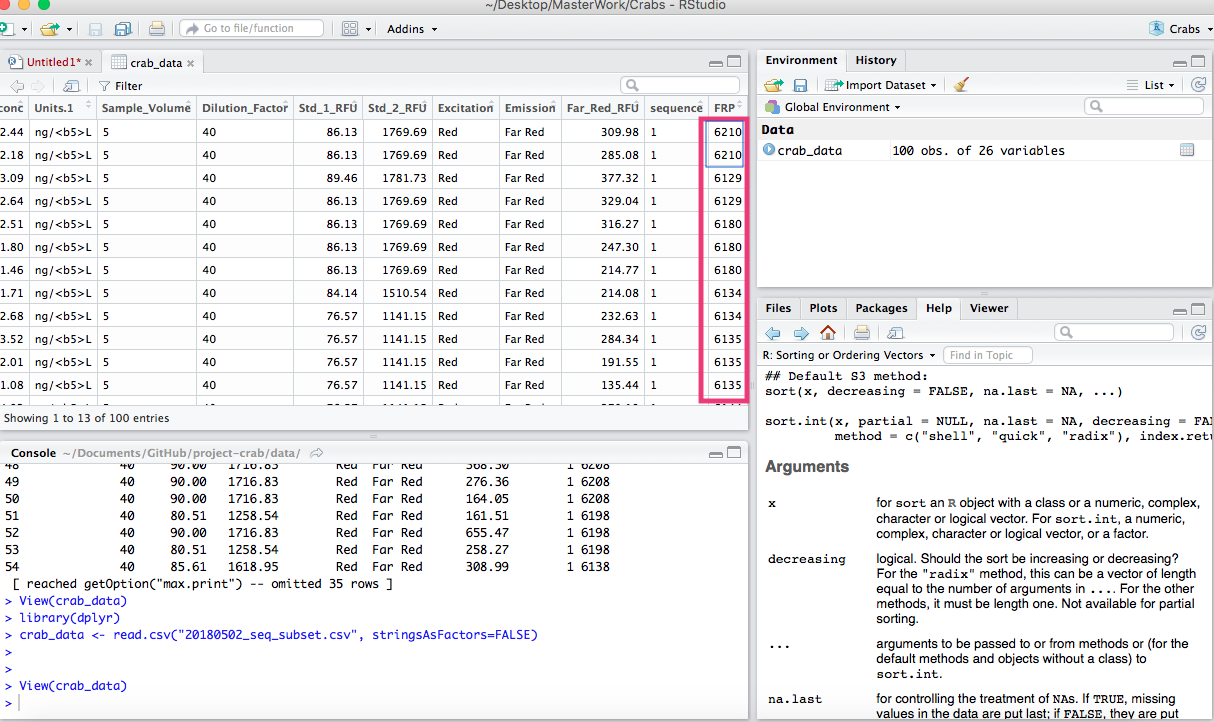Navigate back in the Help pane
This screenshot has height=722, width=1214.
pos(772,332)
